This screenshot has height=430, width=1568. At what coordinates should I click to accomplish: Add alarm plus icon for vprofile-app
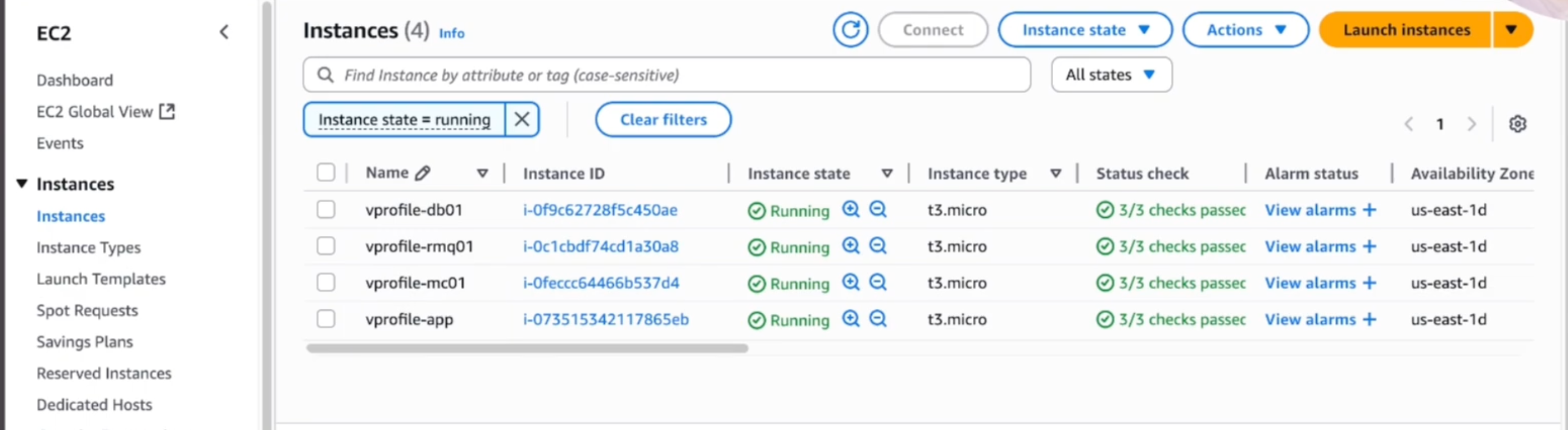tap(1370, 319)
